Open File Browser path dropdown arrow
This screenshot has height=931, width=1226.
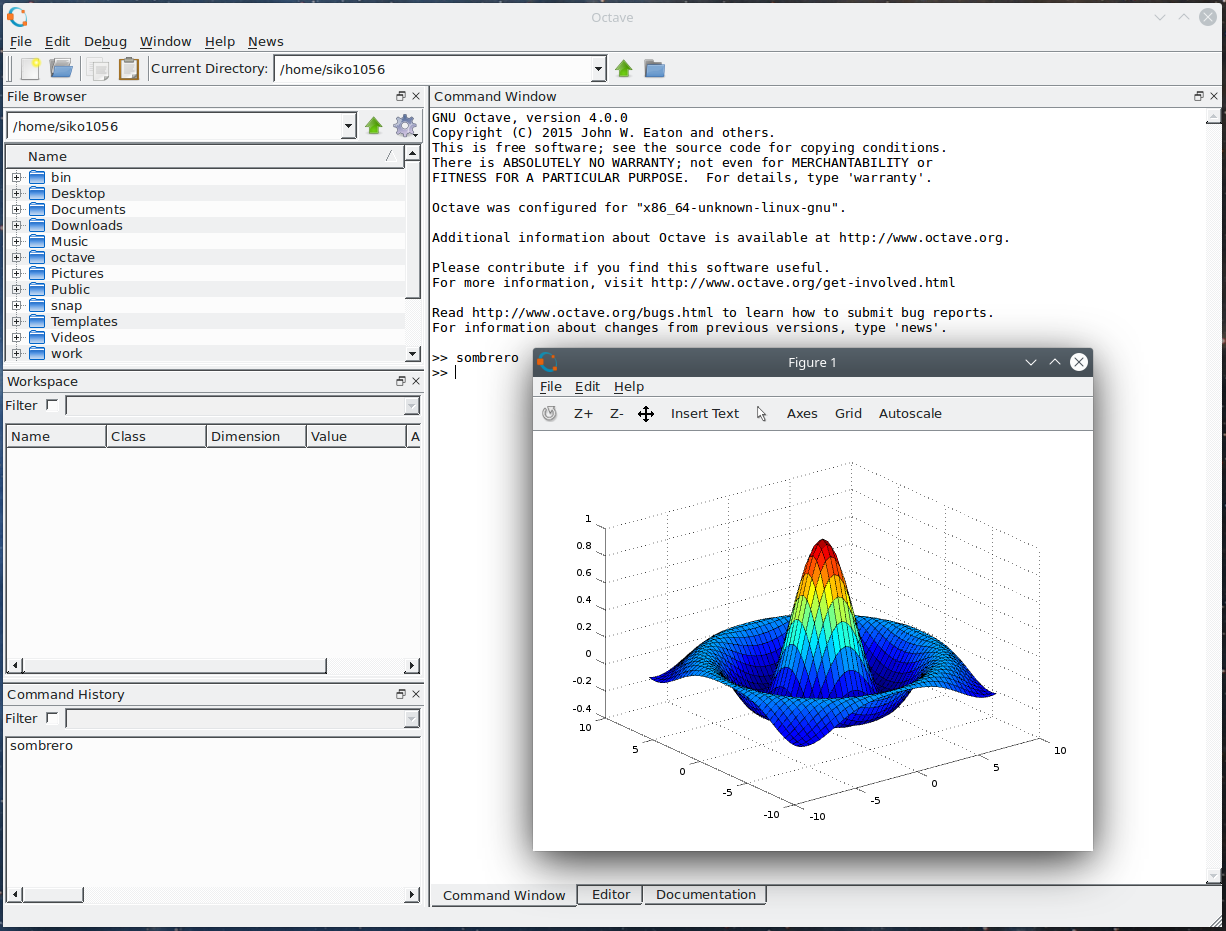coord(349,126)
